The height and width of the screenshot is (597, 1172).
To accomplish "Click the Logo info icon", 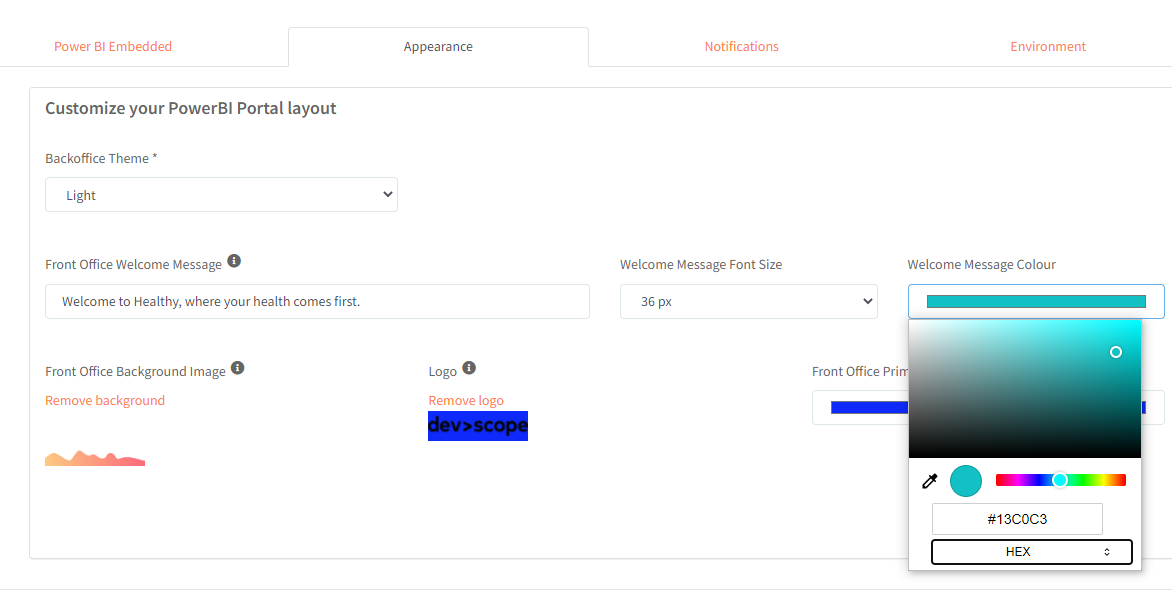I will [469, 368].
